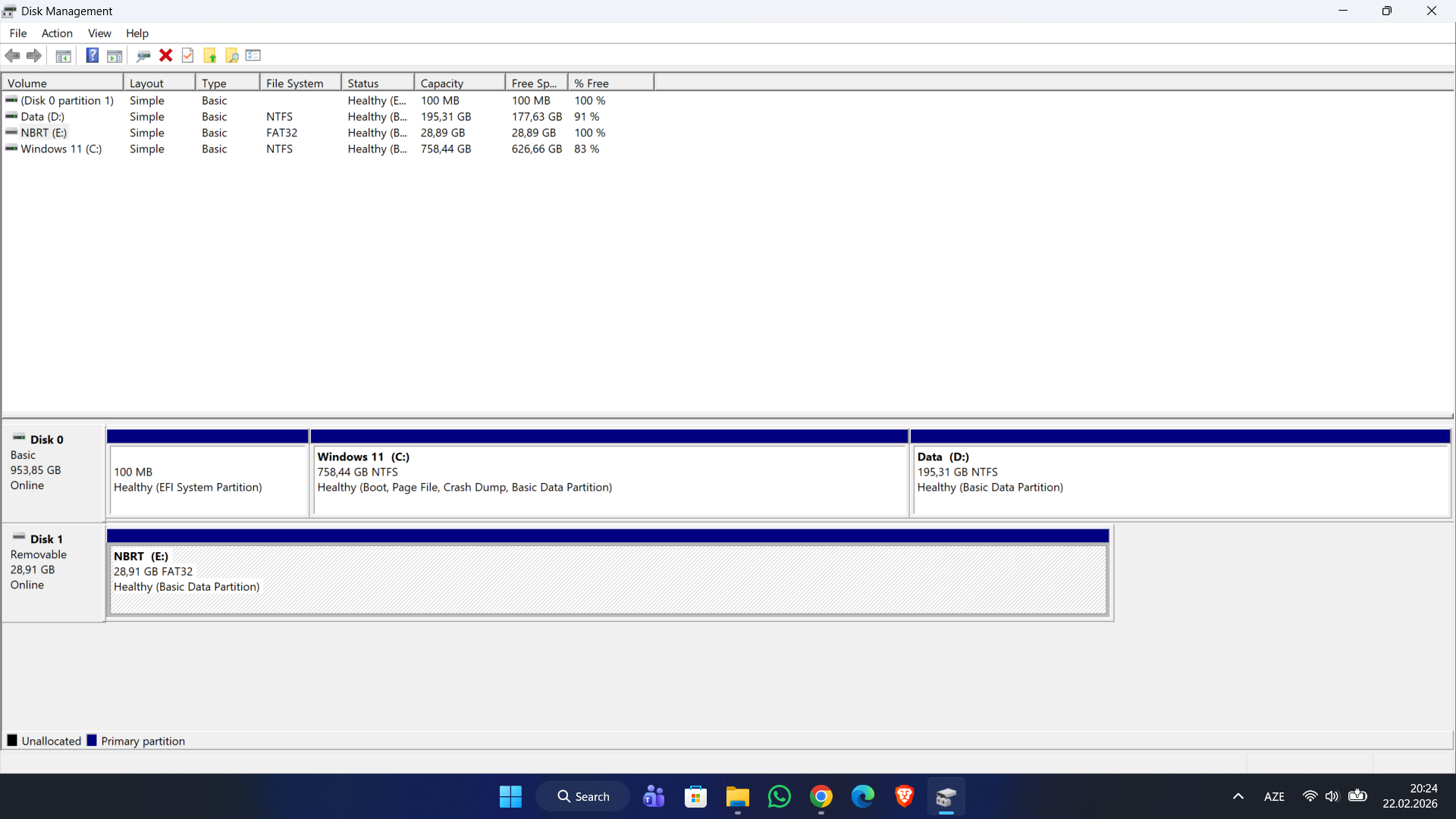Image resolution: width=1456 pixels, height=819 pixels.
Task: Expand the hidden system tray icons chevron
Action: (1238, 797)
